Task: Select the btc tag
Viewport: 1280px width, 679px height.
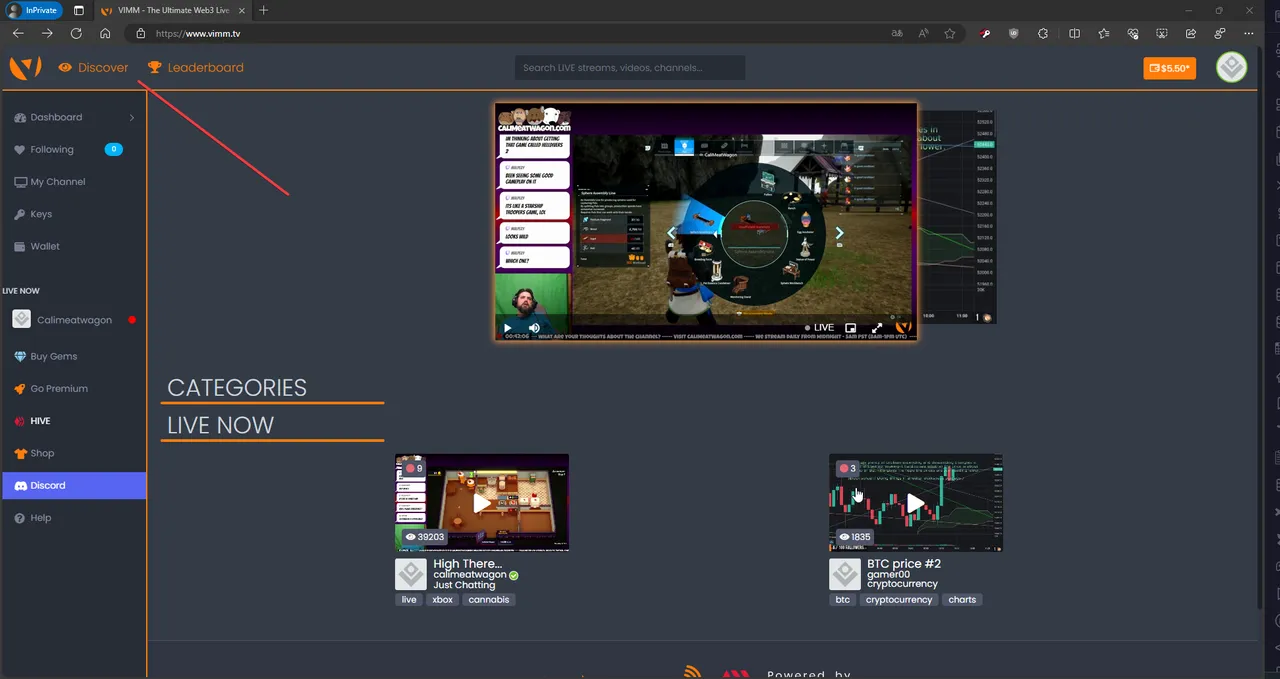Action: point(843,600)
